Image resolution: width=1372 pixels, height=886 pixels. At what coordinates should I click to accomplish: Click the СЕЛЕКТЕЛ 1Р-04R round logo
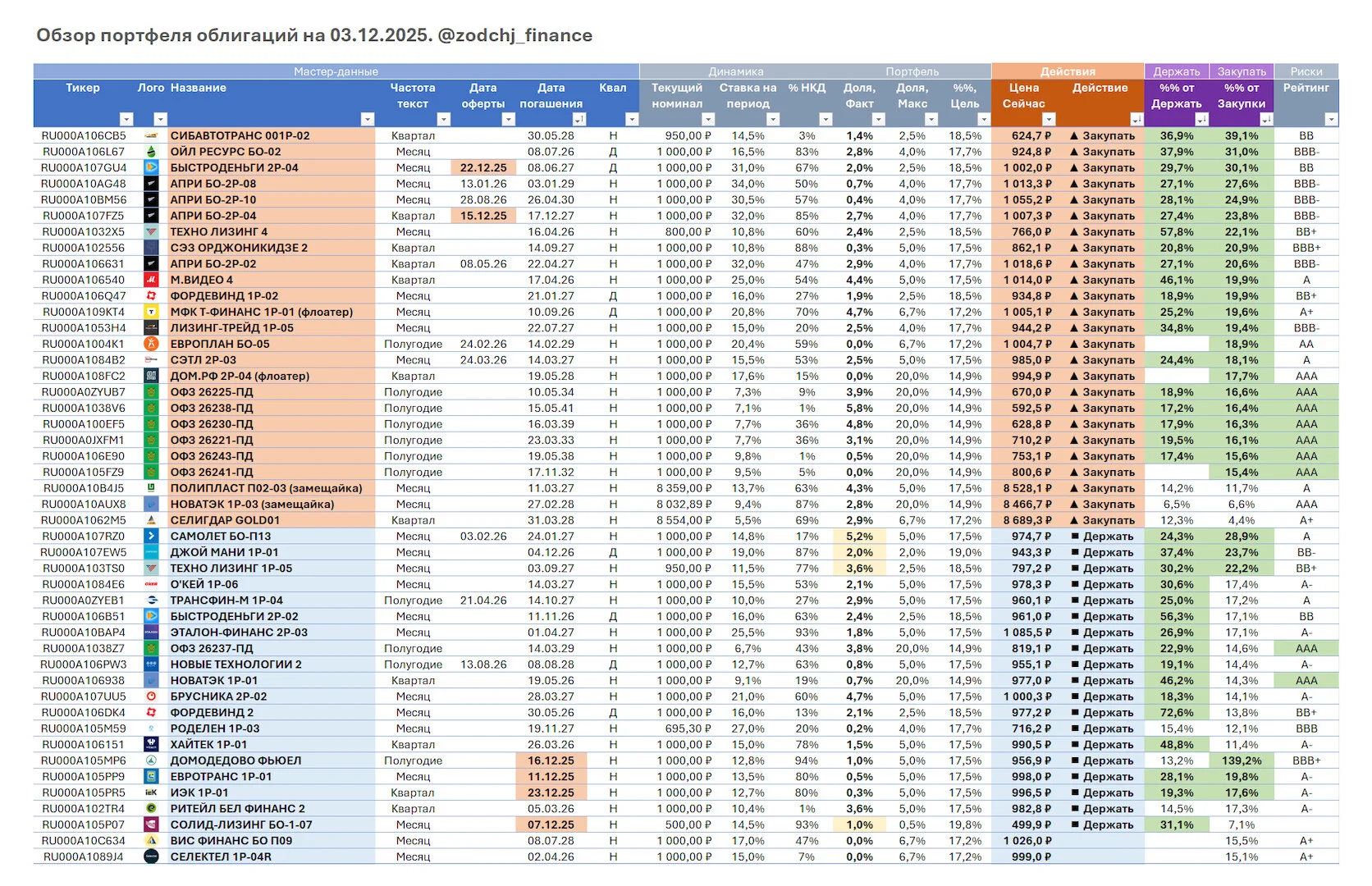[151, 856]
